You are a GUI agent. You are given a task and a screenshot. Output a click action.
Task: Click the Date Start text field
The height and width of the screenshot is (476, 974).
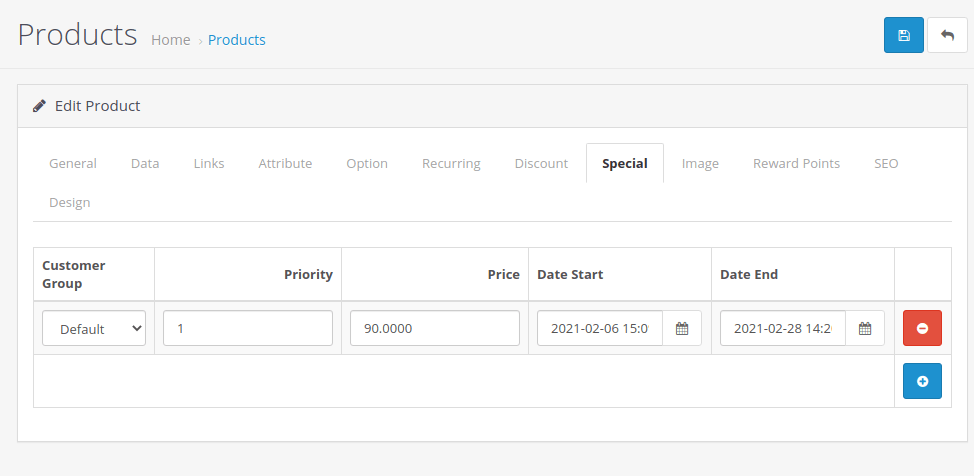click(599, 328)
